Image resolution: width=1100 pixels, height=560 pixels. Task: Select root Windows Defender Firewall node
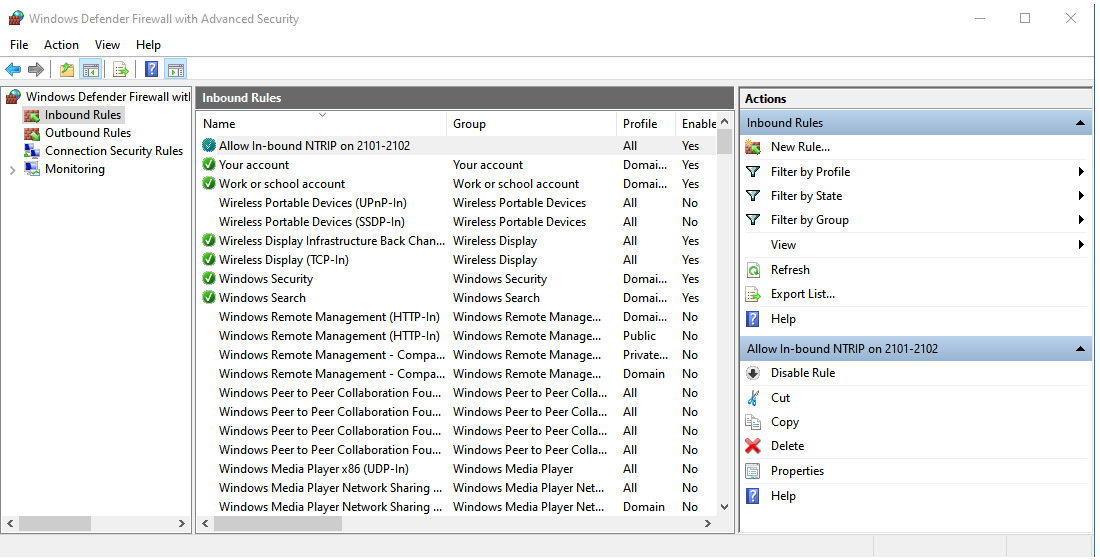[x=107, y=97]
